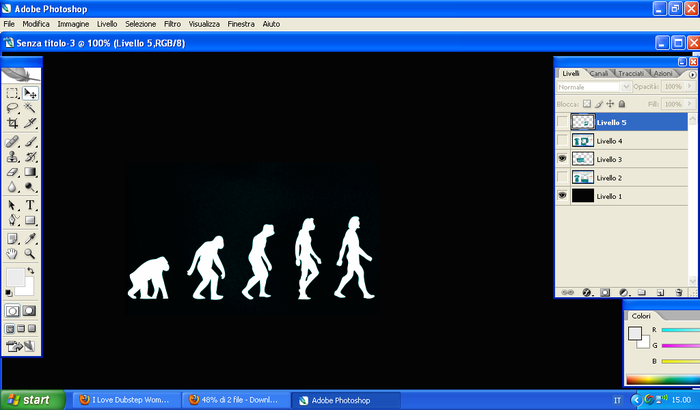Select the Gradient tool

pos(30,172)
